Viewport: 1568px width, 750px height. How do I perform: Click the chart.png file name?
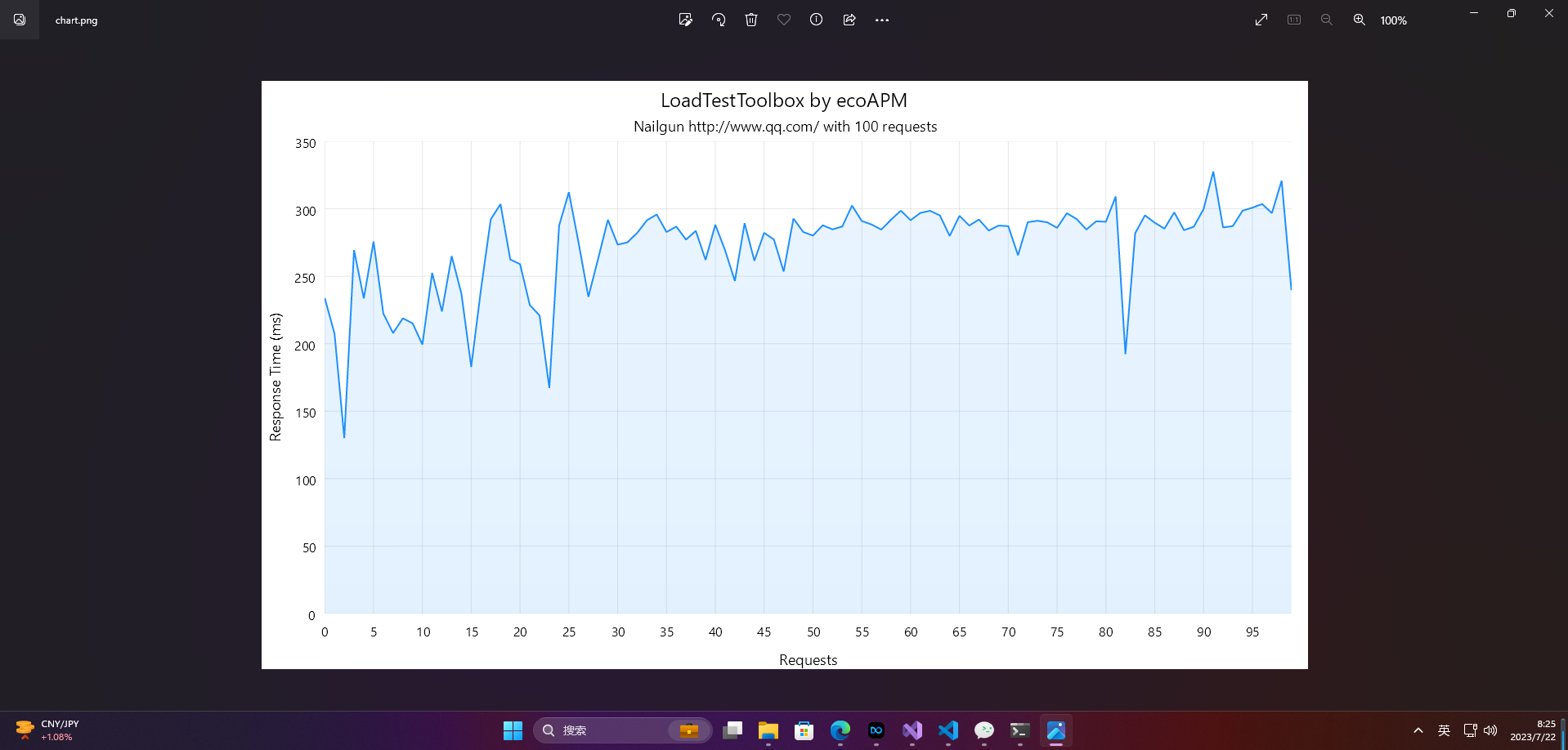pos(77,20)
